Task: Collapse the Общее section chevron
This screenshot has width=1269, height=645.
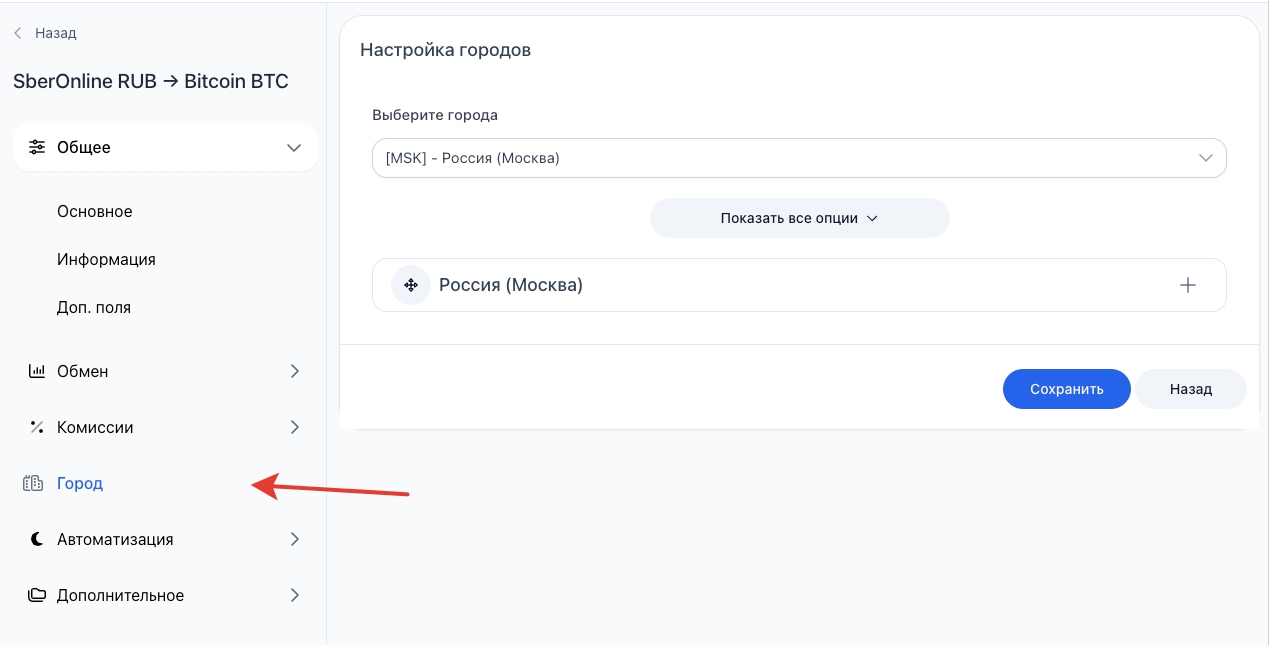Action: (x=294, y=147)
